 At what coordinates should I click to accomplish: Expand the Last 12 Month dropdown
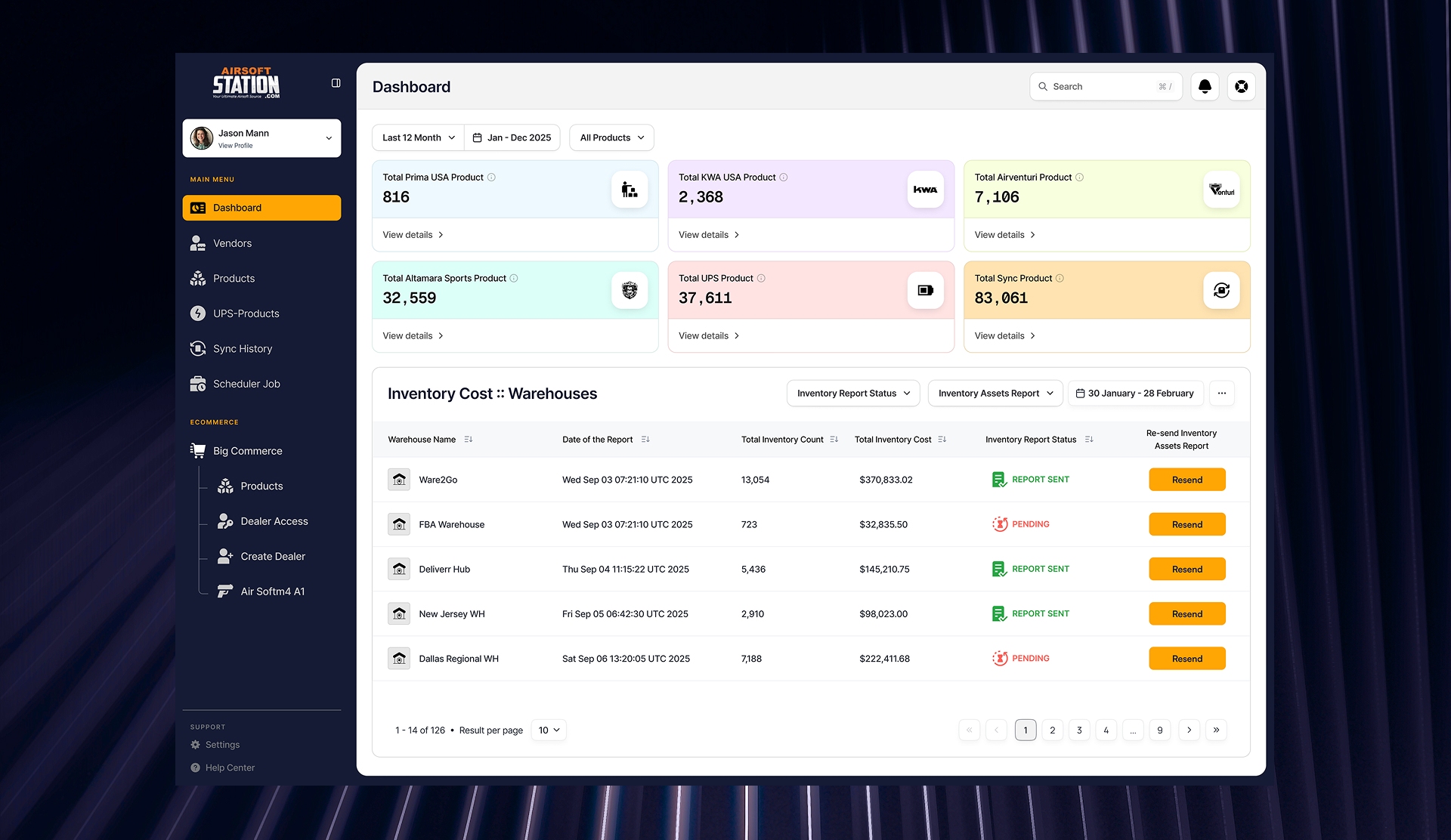pyautogui.click(x=418, y=138)
